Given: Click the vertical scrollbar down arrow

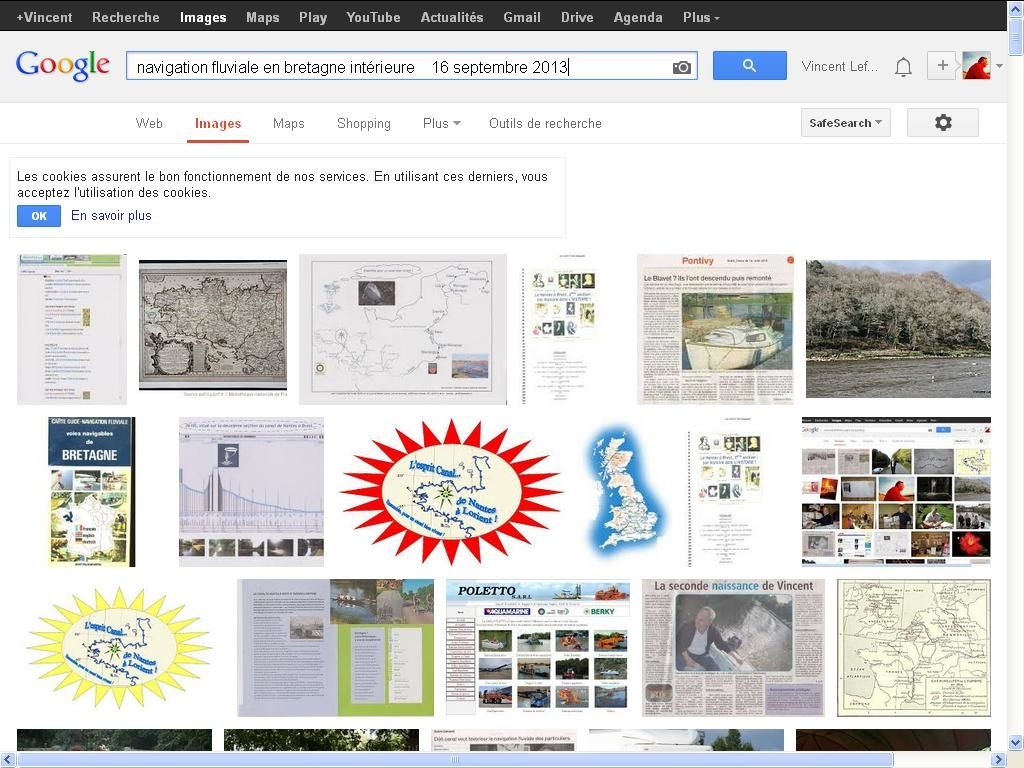Looking at the screenshot, I should (1016, 743).
